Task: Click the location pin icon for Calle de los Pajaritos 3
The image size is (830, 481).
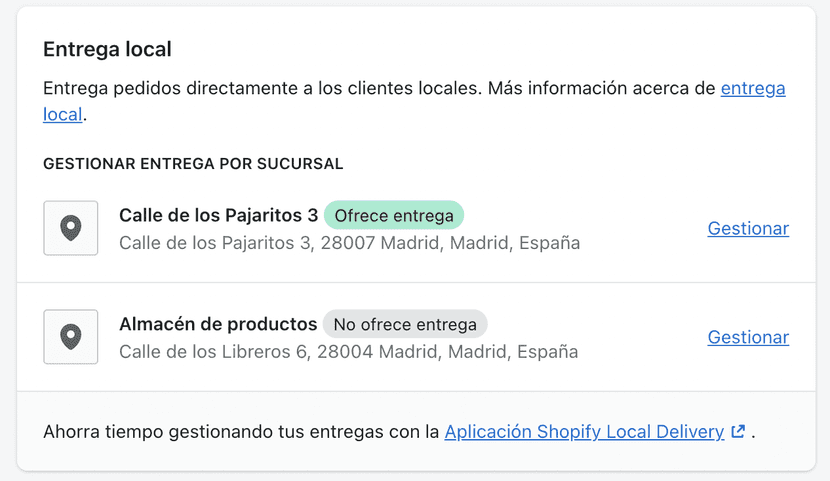Action: (70, 228)
